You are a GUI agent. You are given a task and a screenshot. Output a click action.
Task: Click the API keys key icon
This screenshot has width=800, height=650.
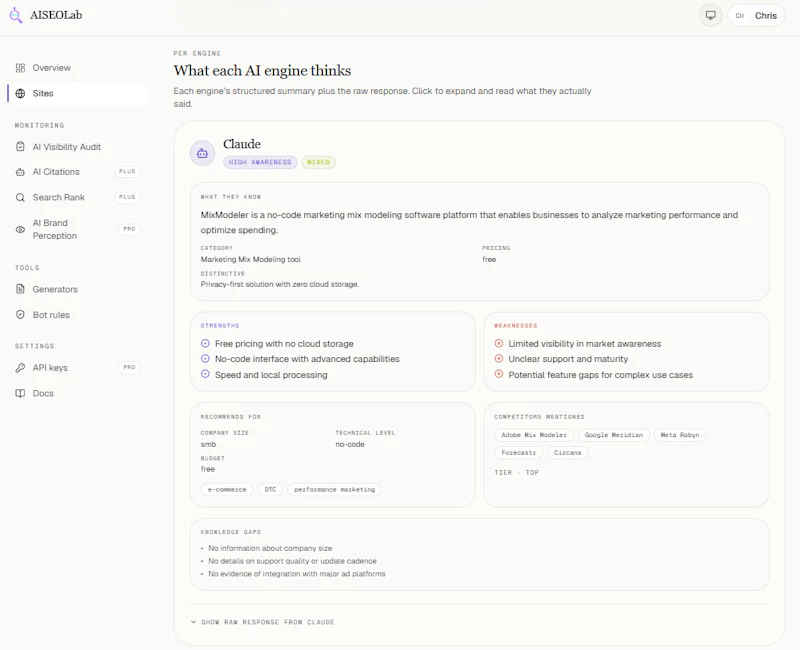point(20,368)
